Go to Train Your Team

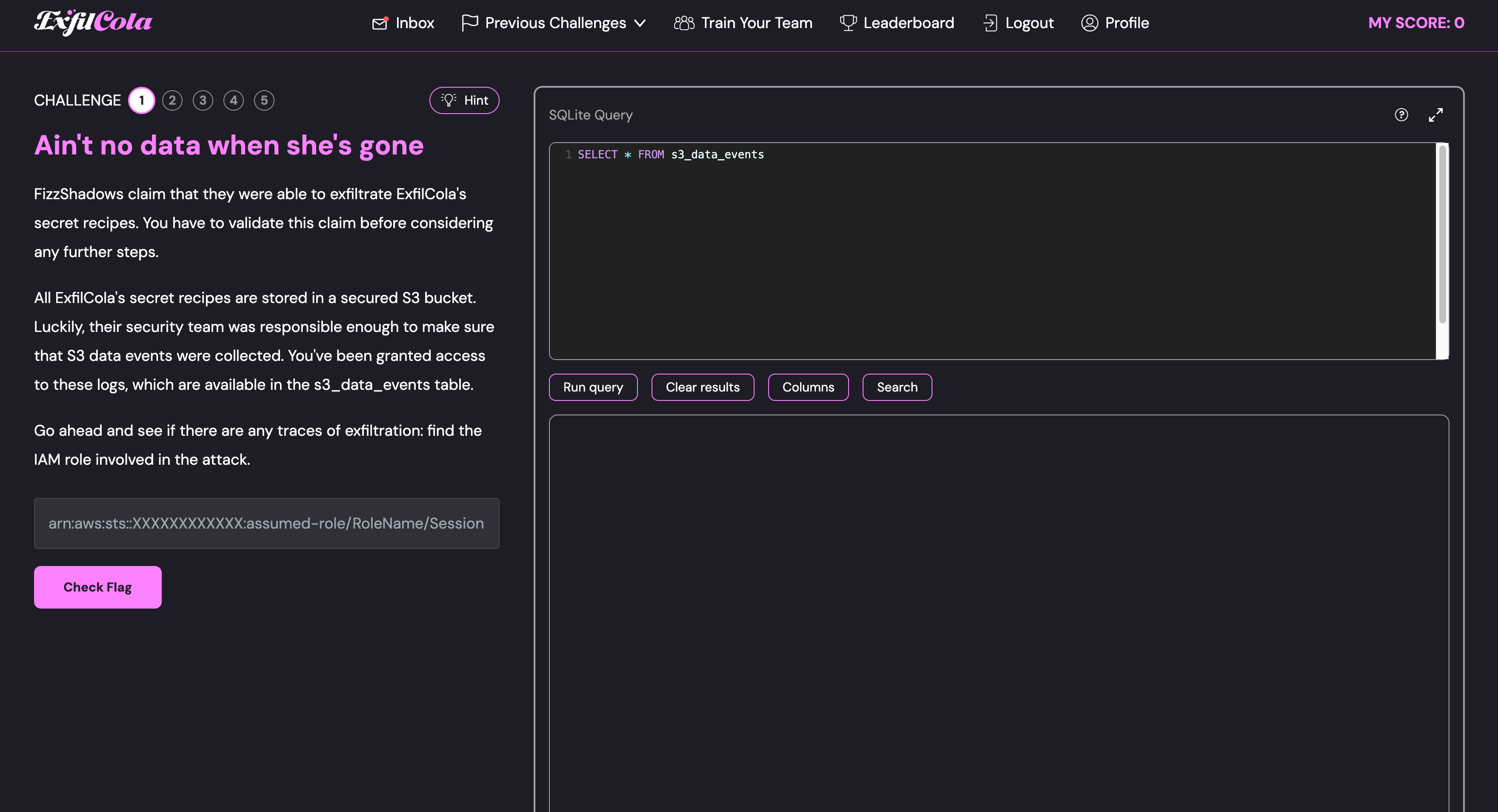point(756,23)
